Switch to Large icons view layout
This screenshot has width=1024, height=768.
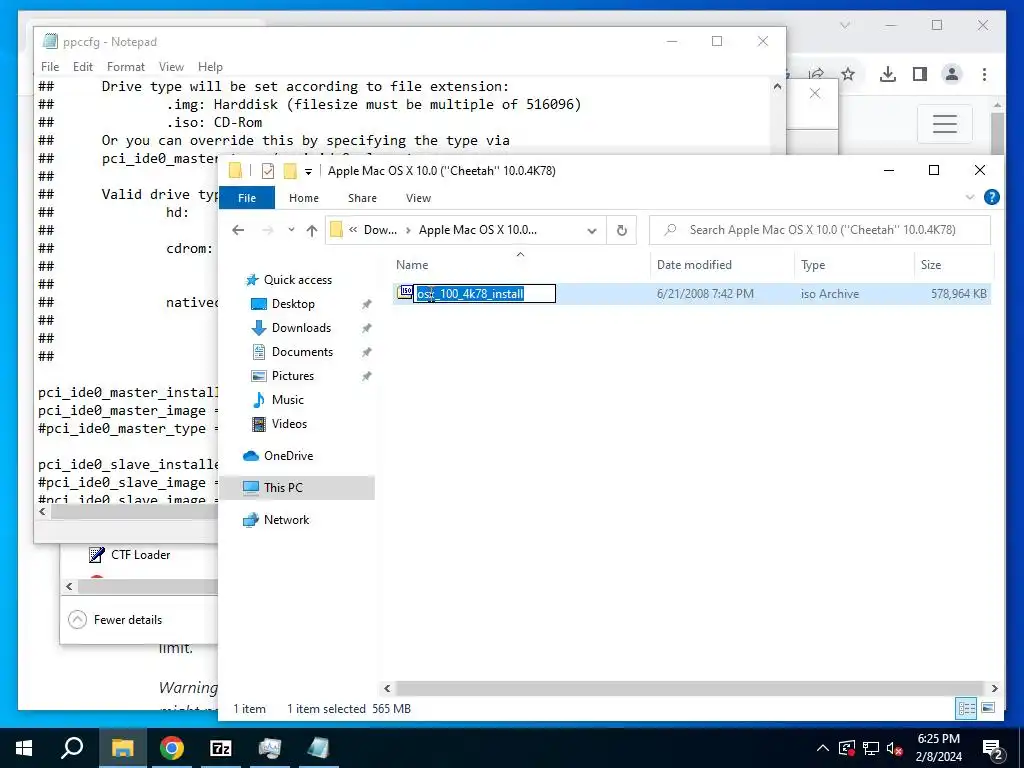tap(988, 709)
